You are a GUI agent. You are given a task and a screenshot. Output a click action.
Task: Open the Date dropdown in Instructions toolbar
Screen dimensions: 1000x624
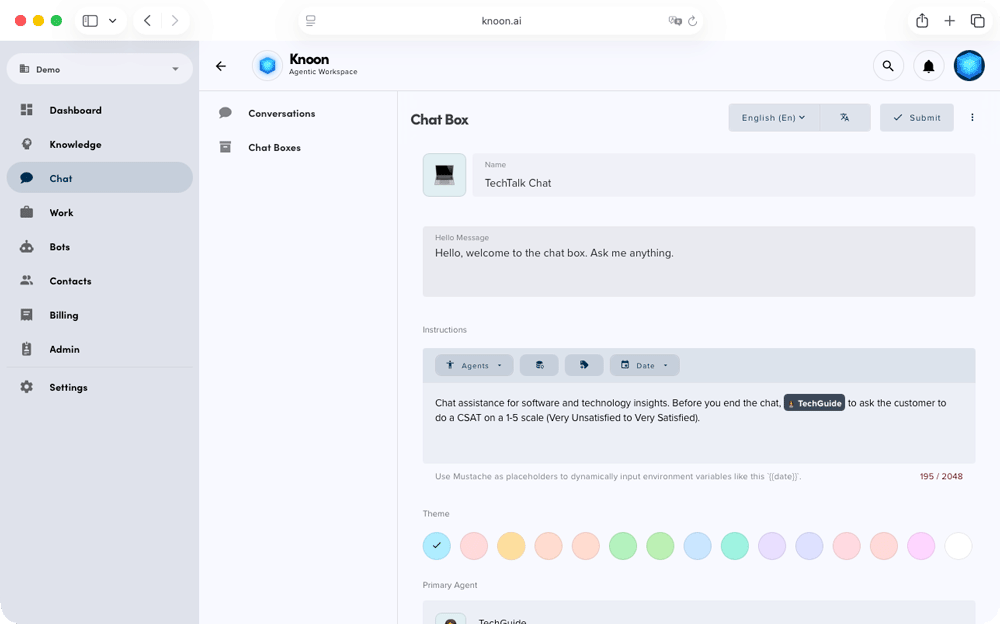click(x=644, y=365)
